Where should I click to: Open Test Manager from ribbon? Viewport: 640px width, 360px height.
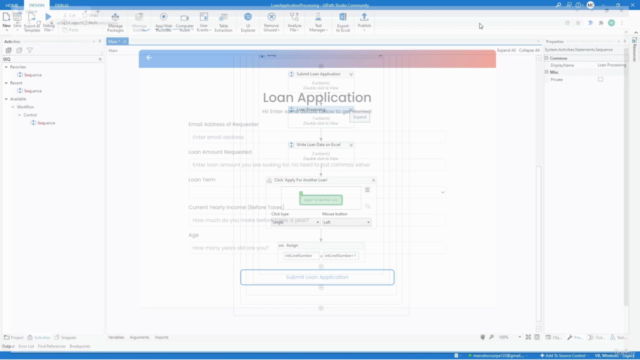[318, 22]
